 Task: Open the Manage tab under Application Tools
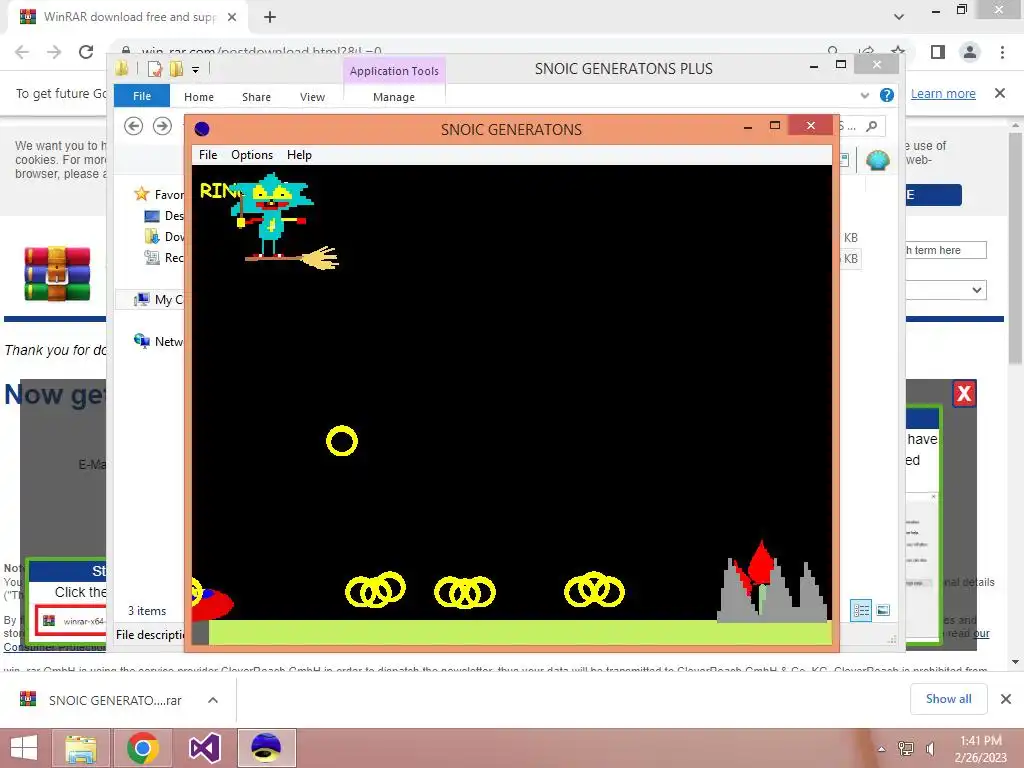[x=394, y=97]
